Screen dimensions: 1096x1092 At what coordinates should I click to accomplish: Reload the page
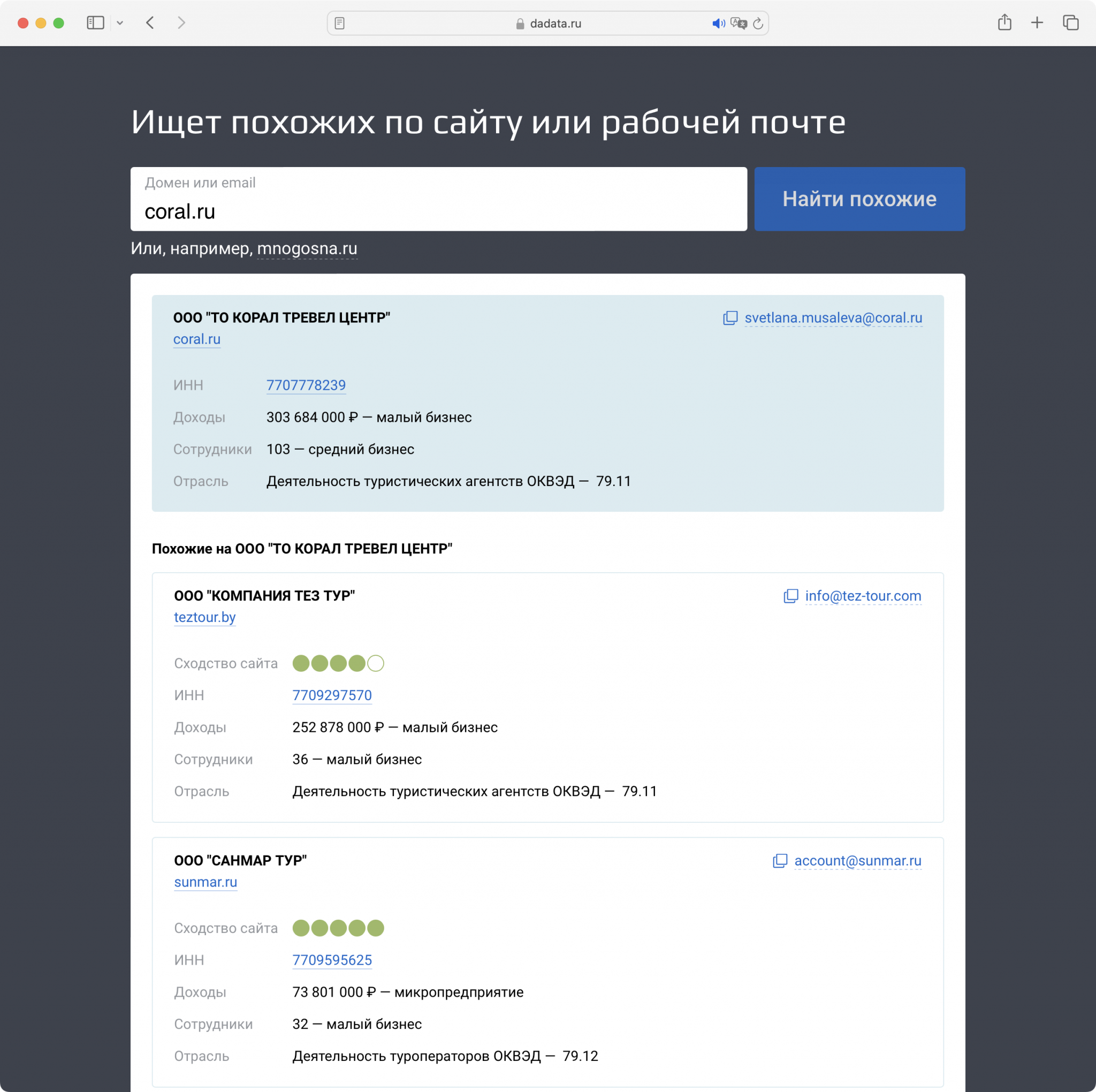pyautogui.click(x=758, y=23)
